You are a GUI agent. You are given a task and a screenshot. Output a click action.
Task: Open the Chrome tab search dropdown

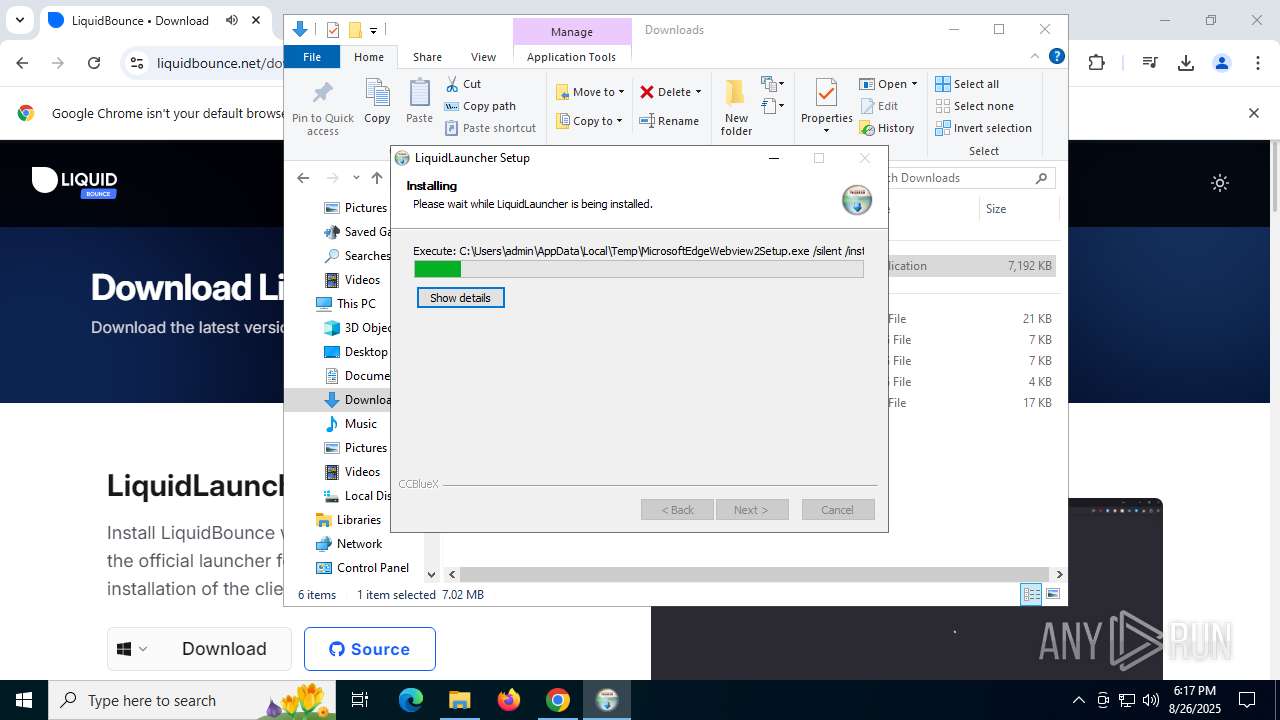(19, 20)
